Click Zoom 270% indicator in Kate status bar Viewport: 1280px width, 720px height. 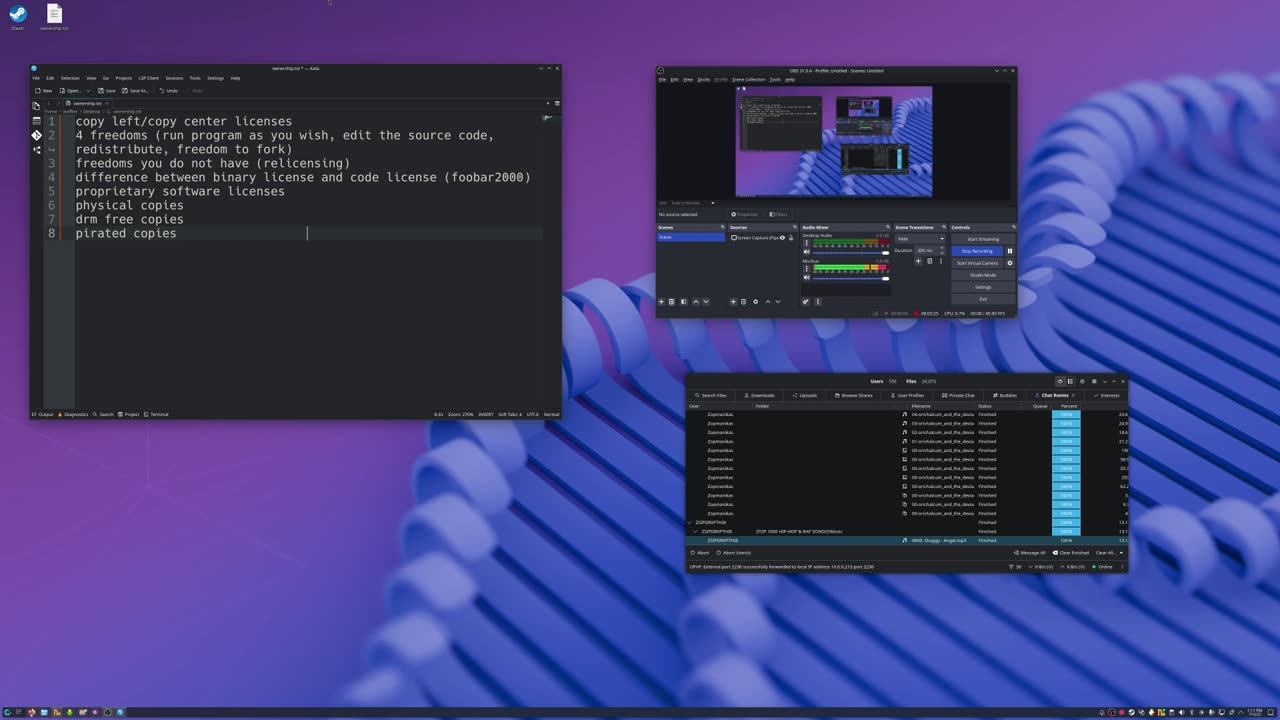(460, 414)
